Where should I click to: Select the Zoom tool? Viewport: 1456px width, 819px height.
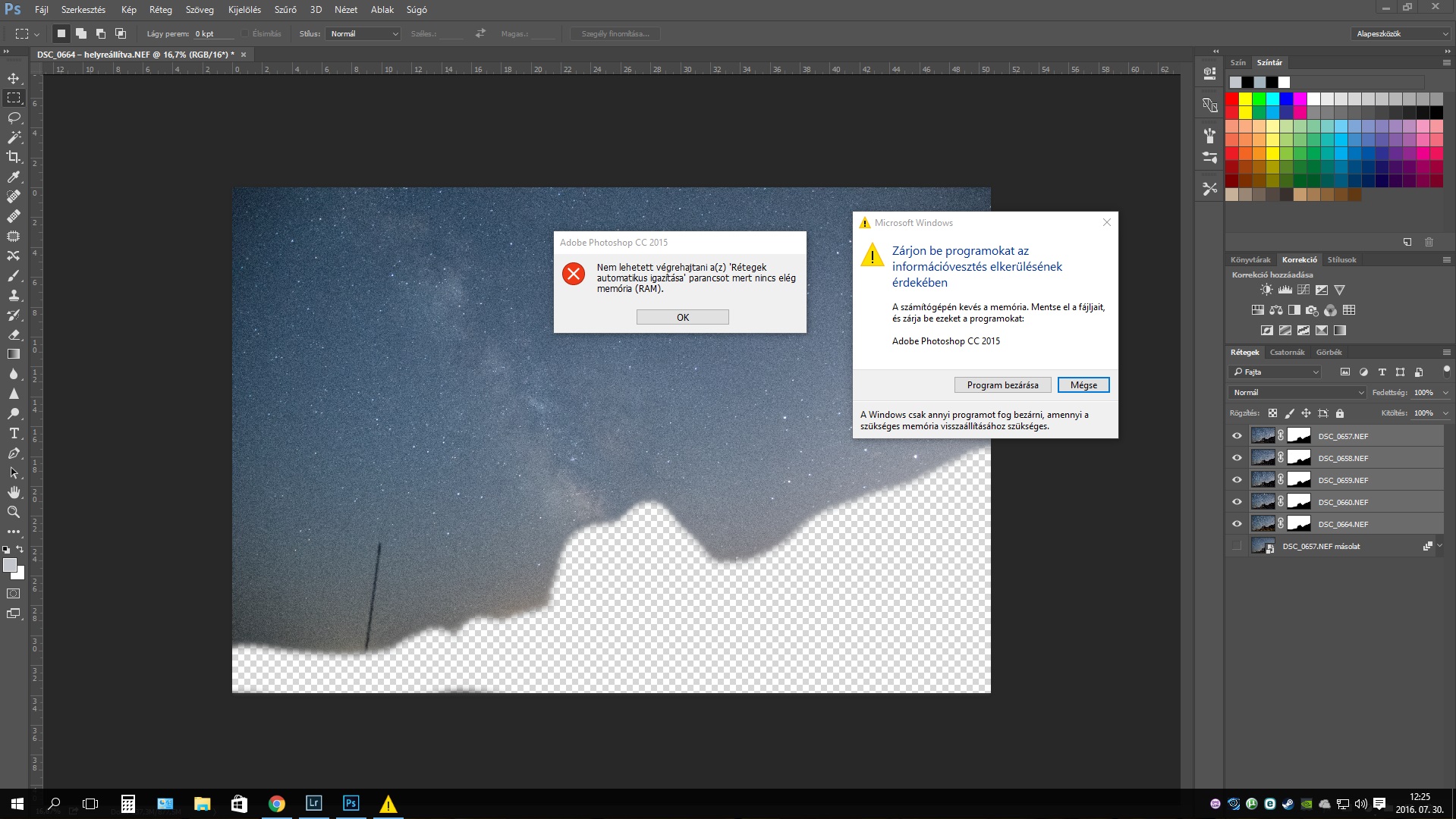[14, 512]
